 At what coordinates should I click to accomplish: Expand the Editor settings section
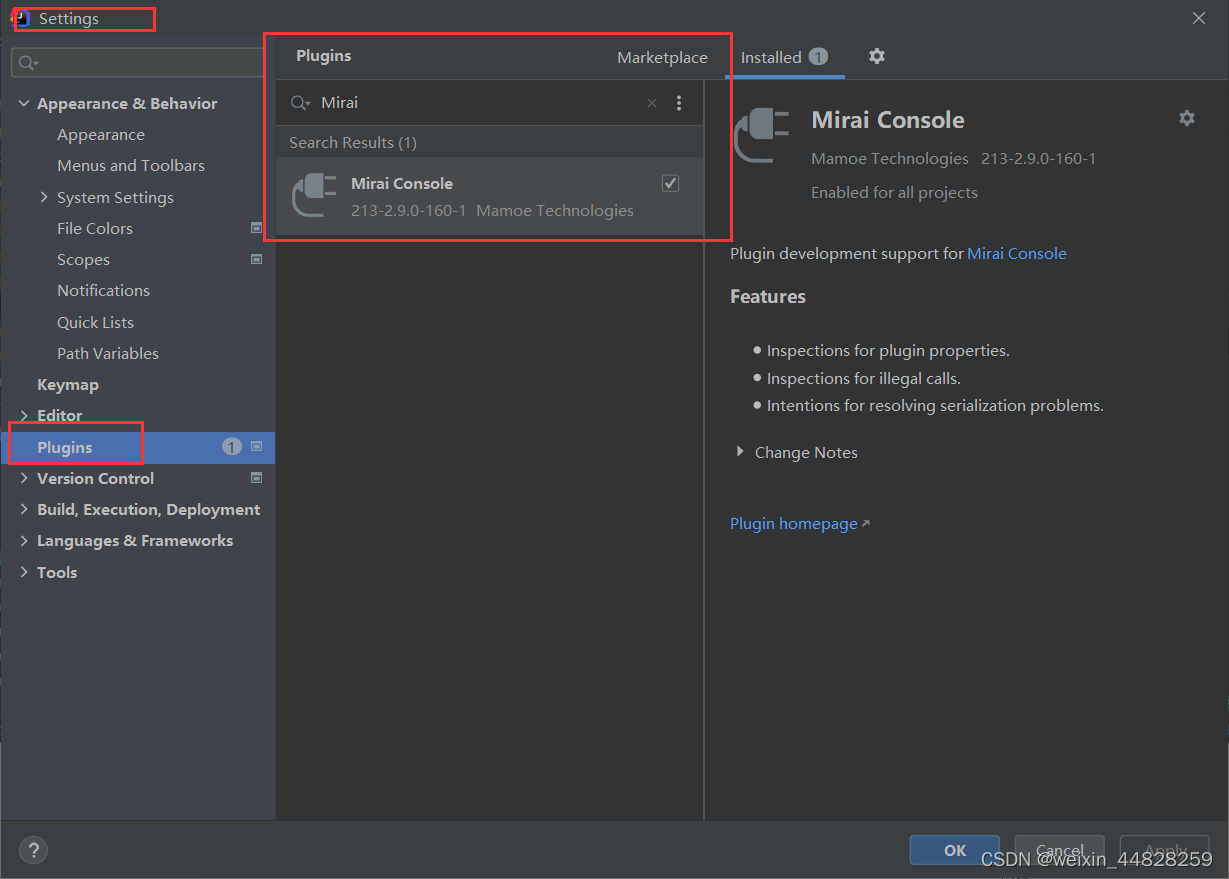coord(24,415)
